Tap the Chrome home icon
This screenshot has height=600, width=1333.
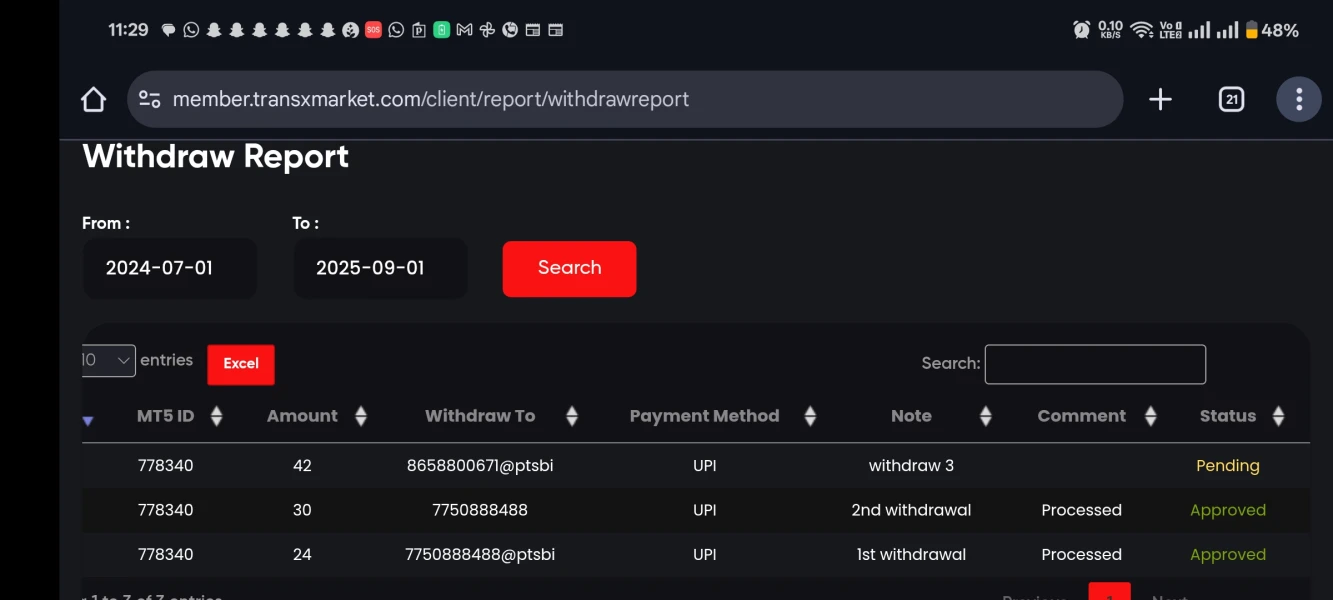pos(93,99)
